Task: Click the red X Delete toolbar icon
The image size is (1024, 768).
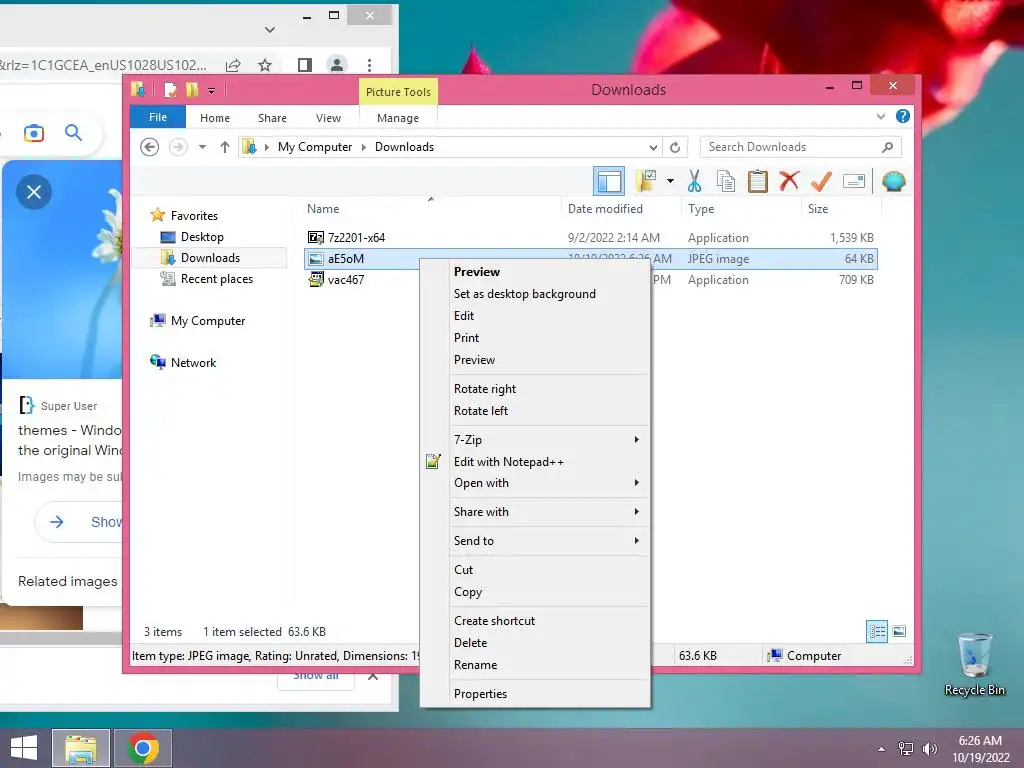Action: tap(789, 181)
